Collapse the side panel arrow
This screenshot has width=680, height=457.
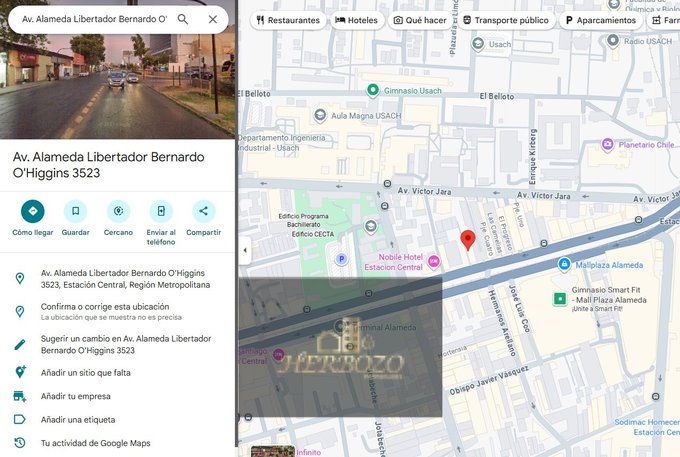(245, 250)
